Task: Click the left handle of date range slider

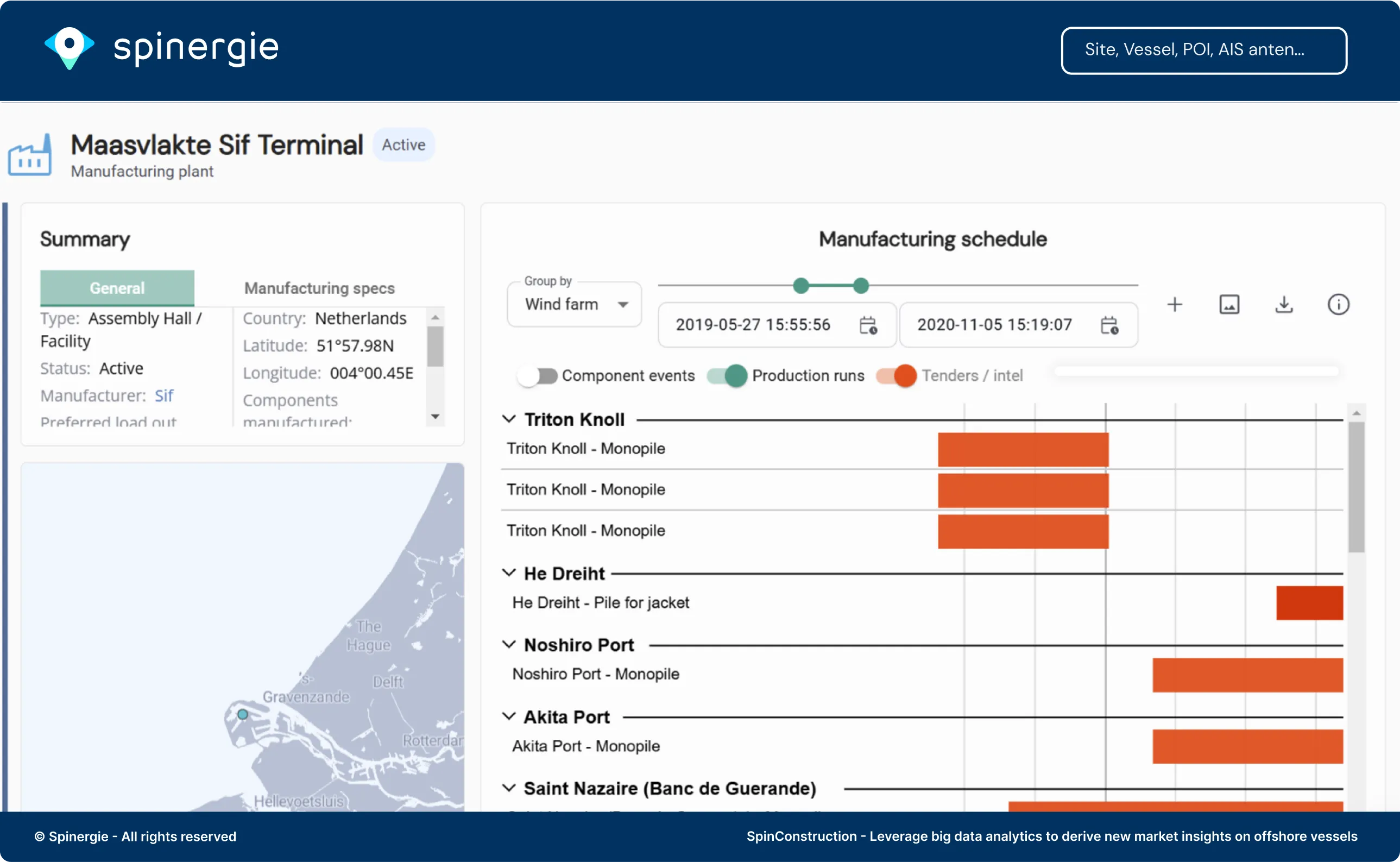Action: tap(801, 285)
